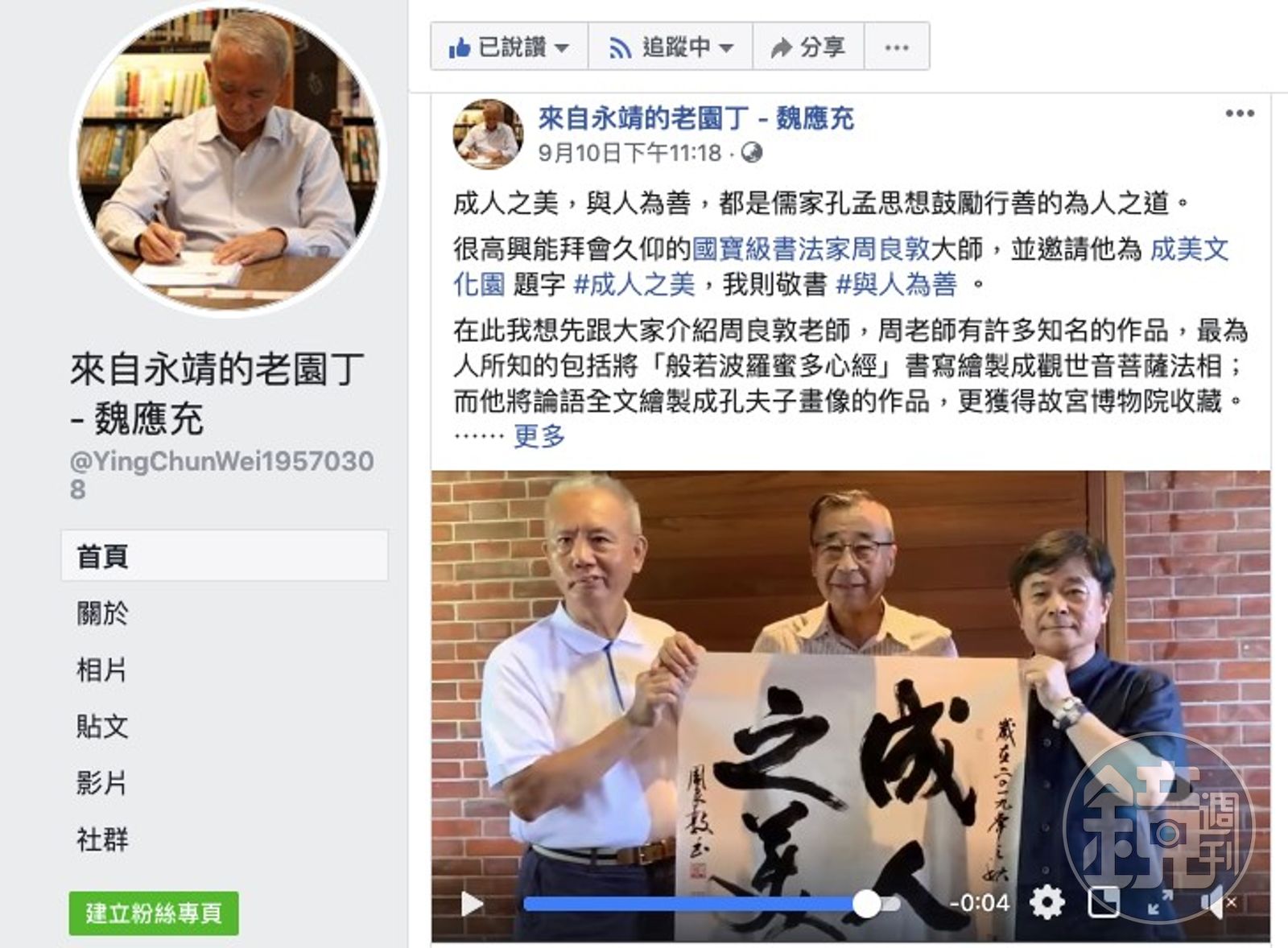Screen dimensions: 1288x948
Task: Open the 相片 section
Action: click(102, 670)
